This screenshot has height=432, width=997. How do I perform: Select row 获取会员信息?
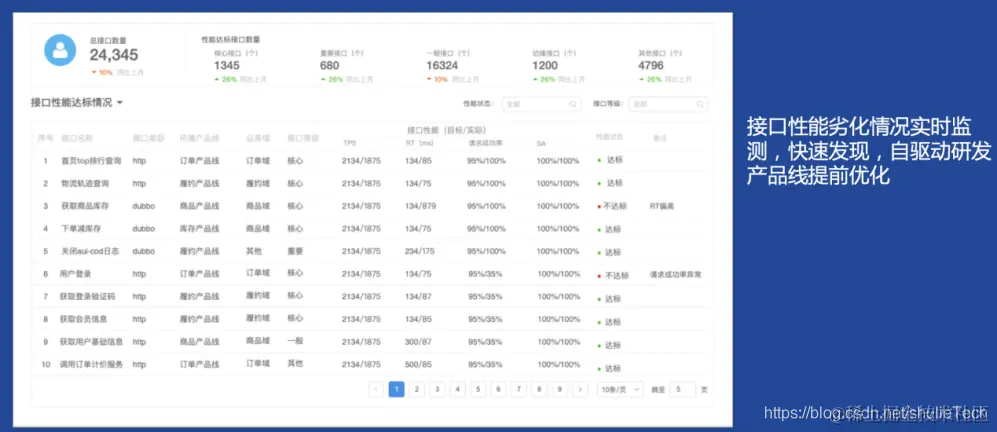(372, 319)
